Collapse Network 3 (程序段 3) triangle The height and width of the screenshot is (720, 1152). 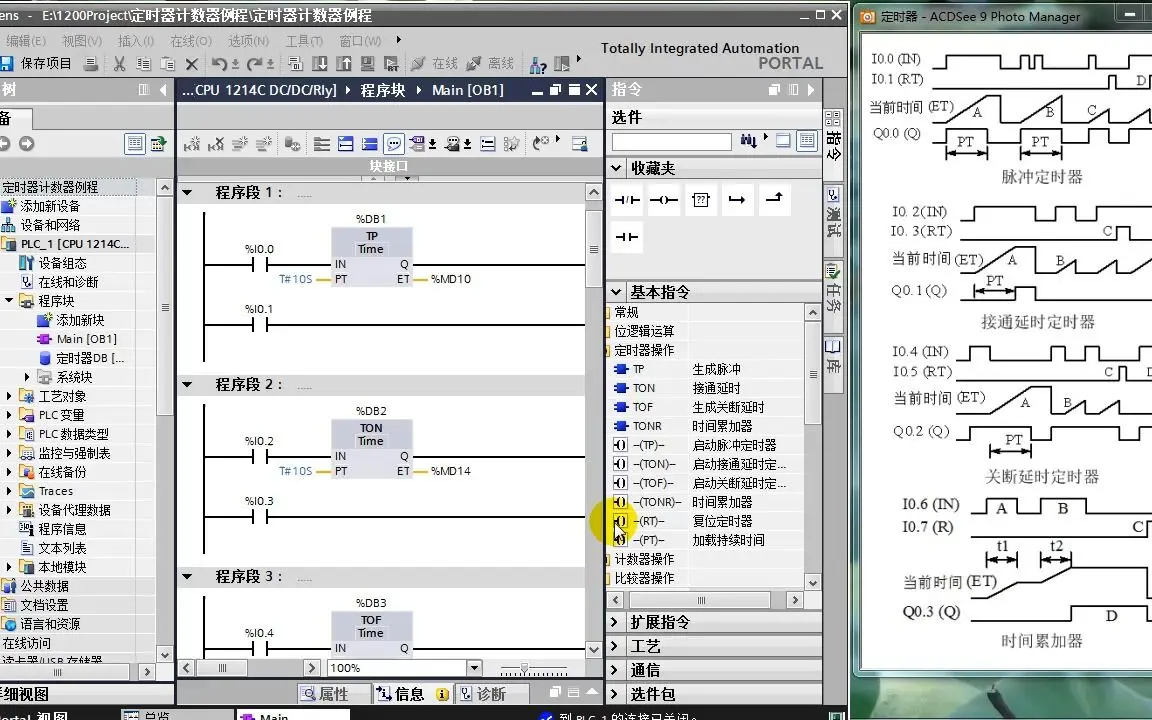pos(187,577)
